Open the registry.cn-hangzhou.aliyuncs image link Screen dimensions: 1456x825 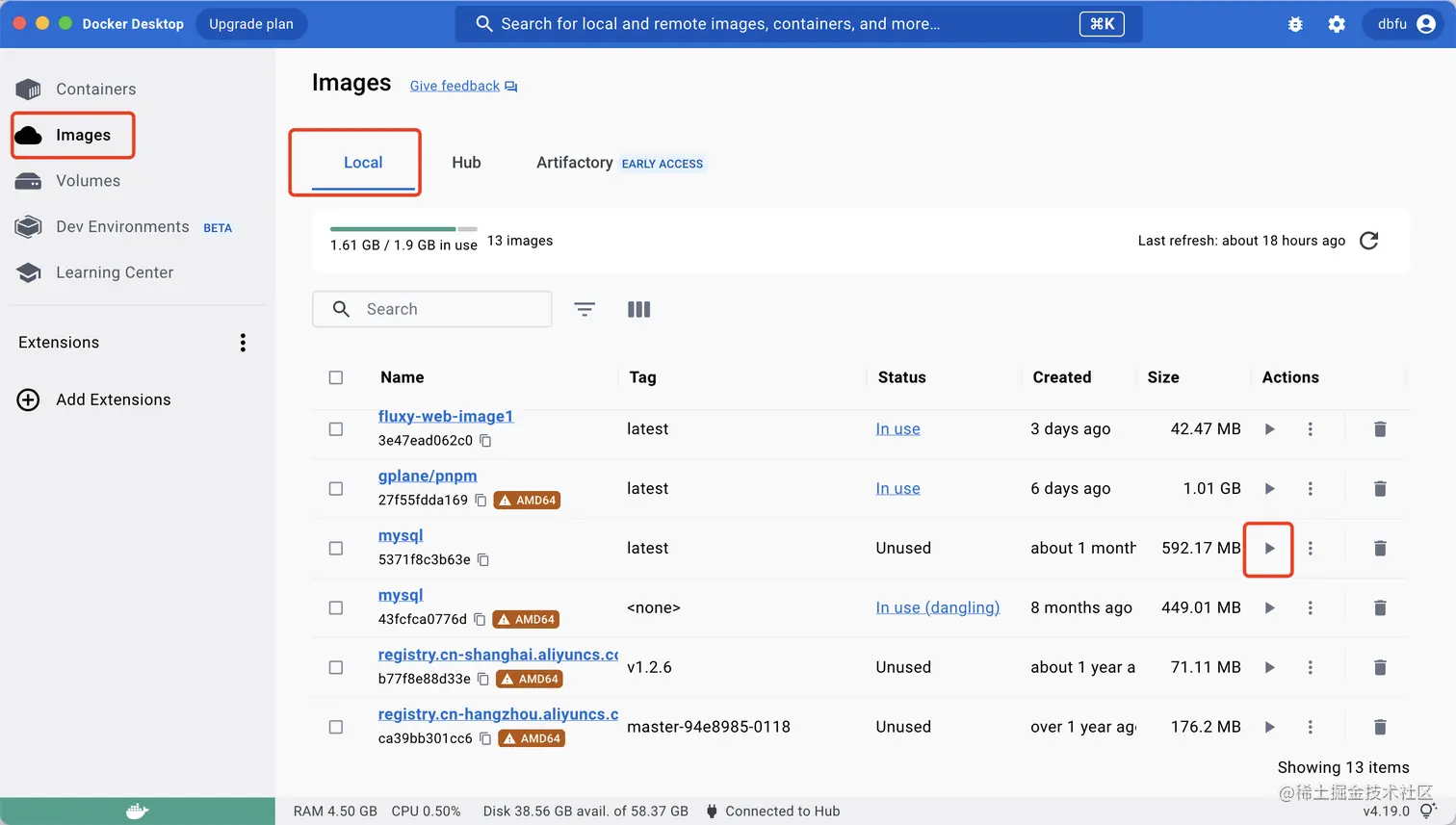498,714
